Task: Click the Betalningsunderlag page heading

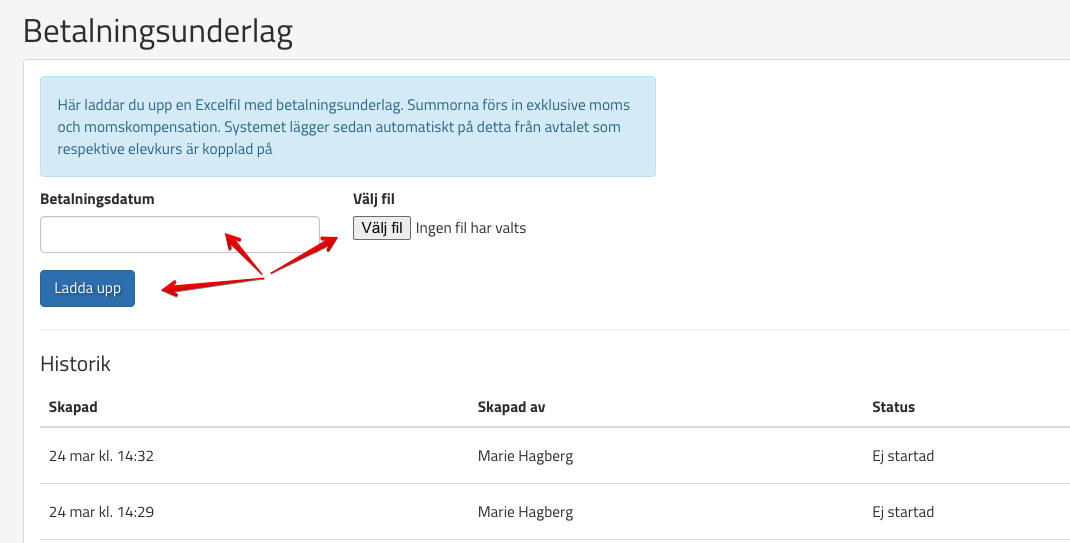Action: pos(158,32)
